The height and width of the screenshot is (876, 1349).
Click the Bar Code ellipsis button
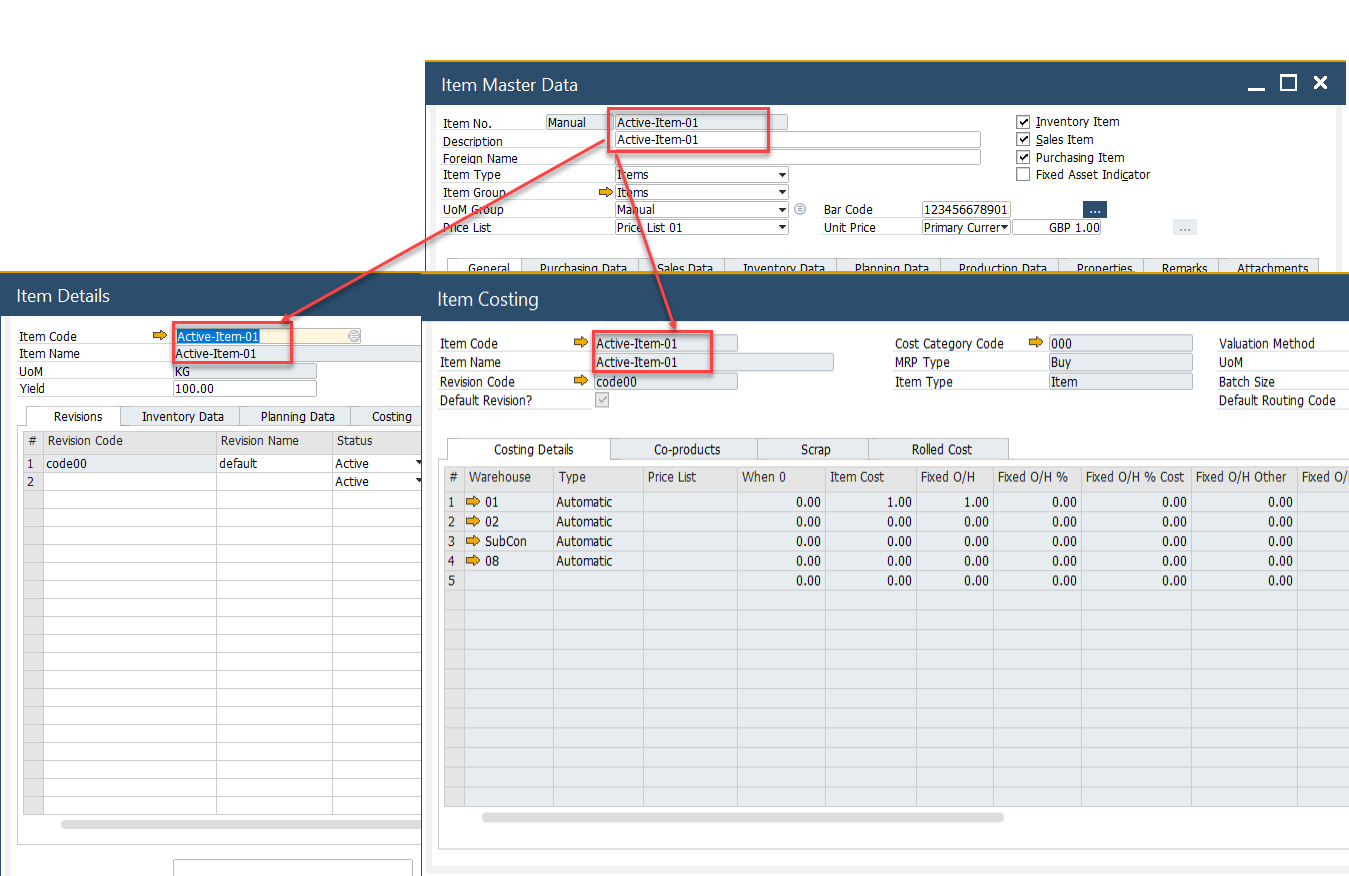click(1094, 210)
